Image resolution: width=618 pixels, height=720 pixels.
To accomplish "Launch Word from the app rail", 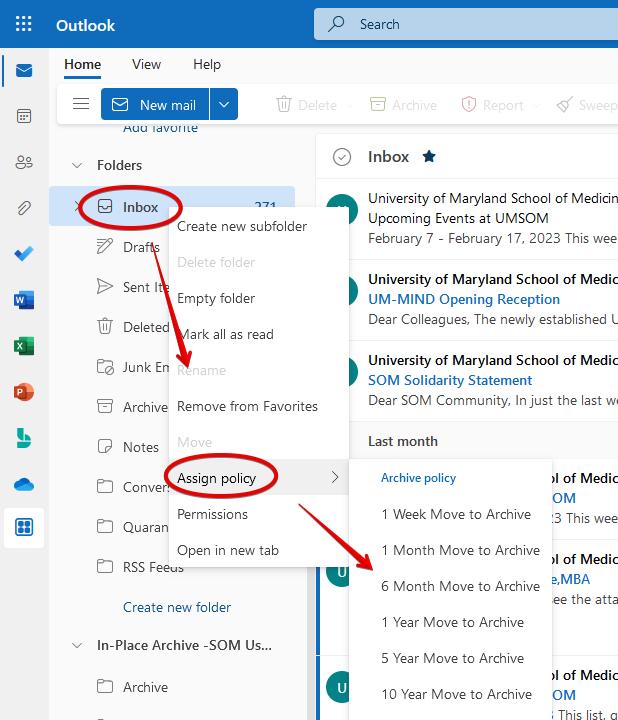I will click(x=24, y=300).
